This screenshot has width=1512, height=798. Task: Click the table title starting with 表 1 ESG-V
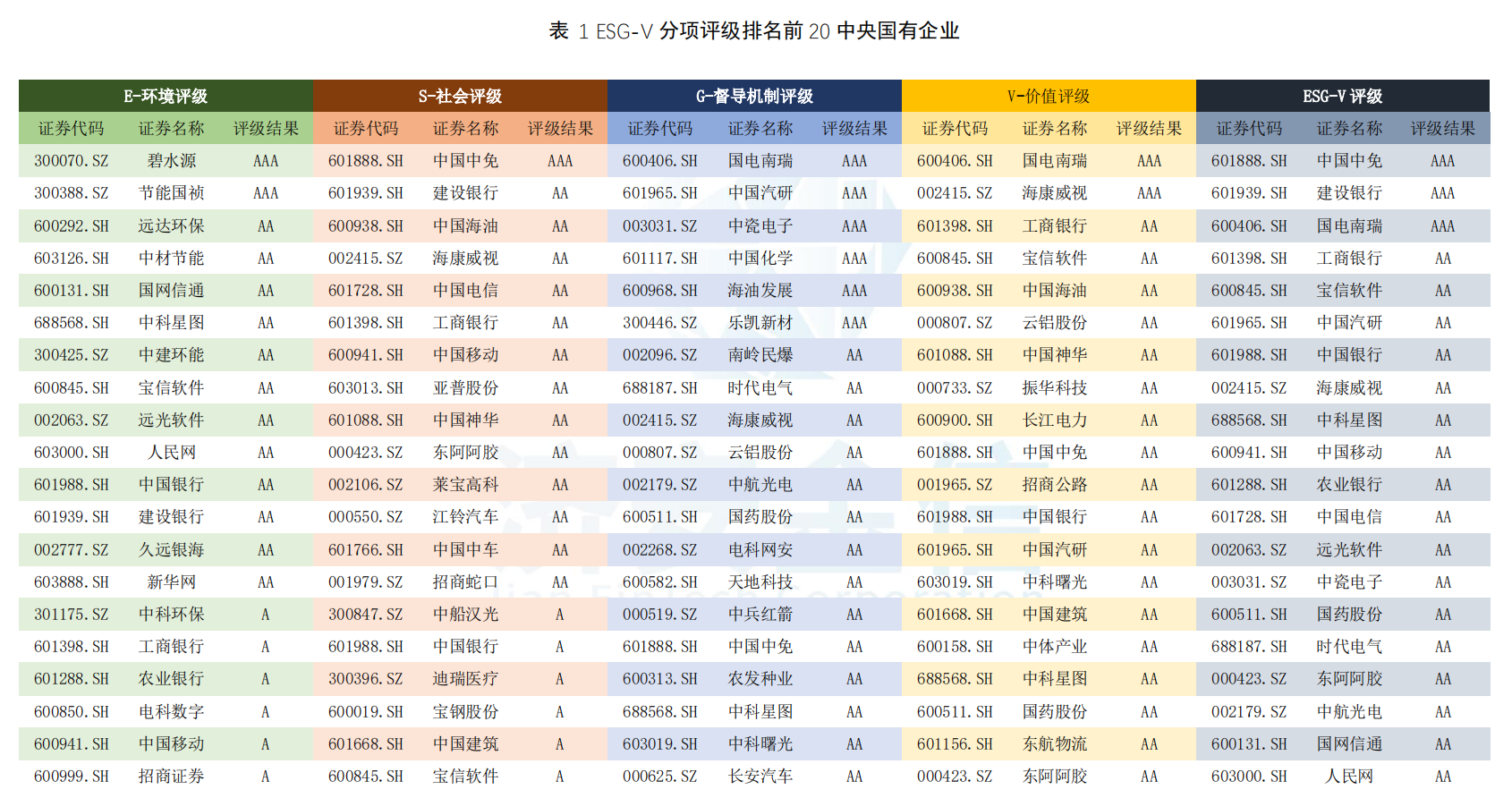tap(754, 31)
